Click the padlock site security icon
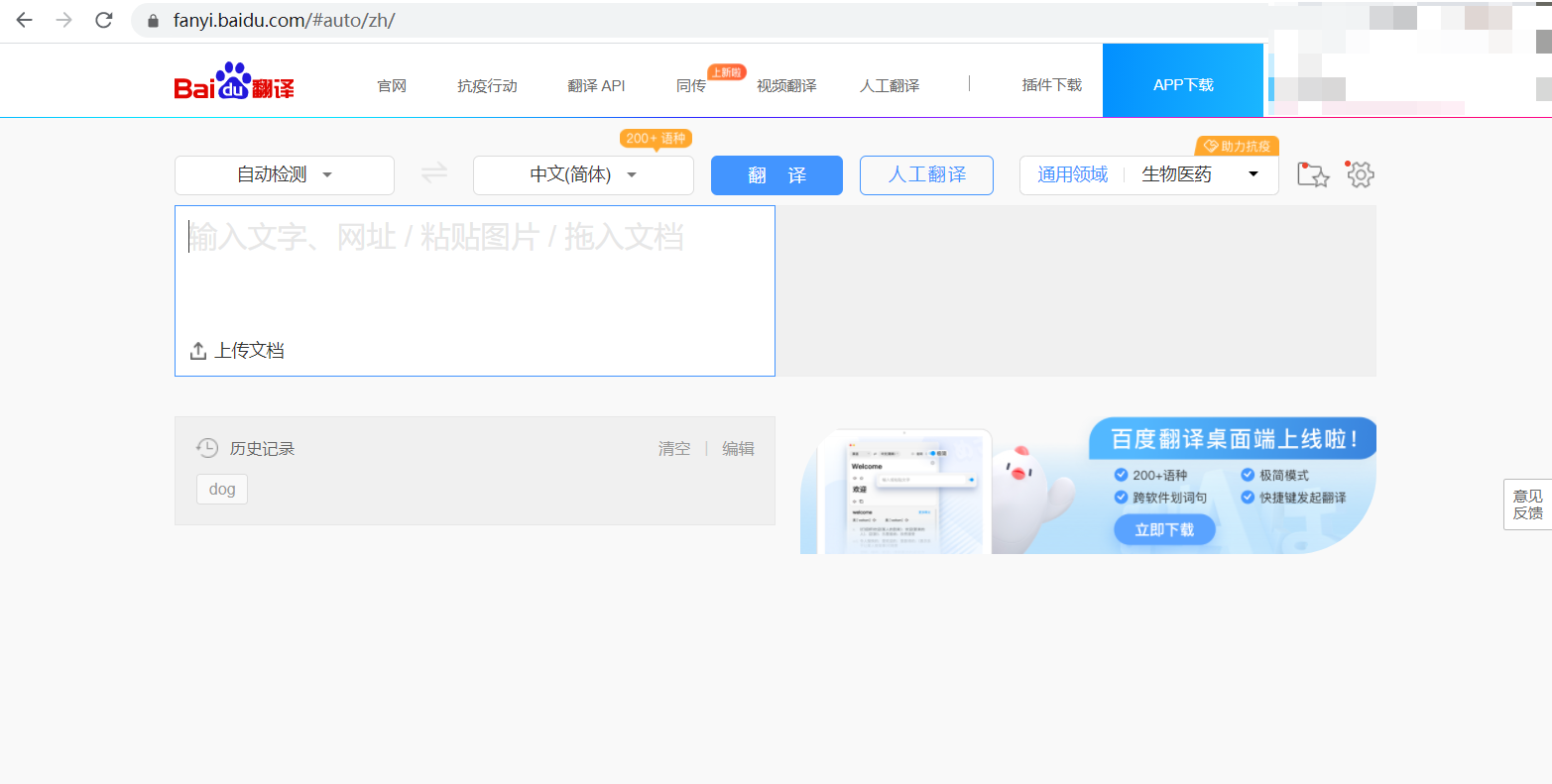1552x784 pixels. click(x=153, y=21)
